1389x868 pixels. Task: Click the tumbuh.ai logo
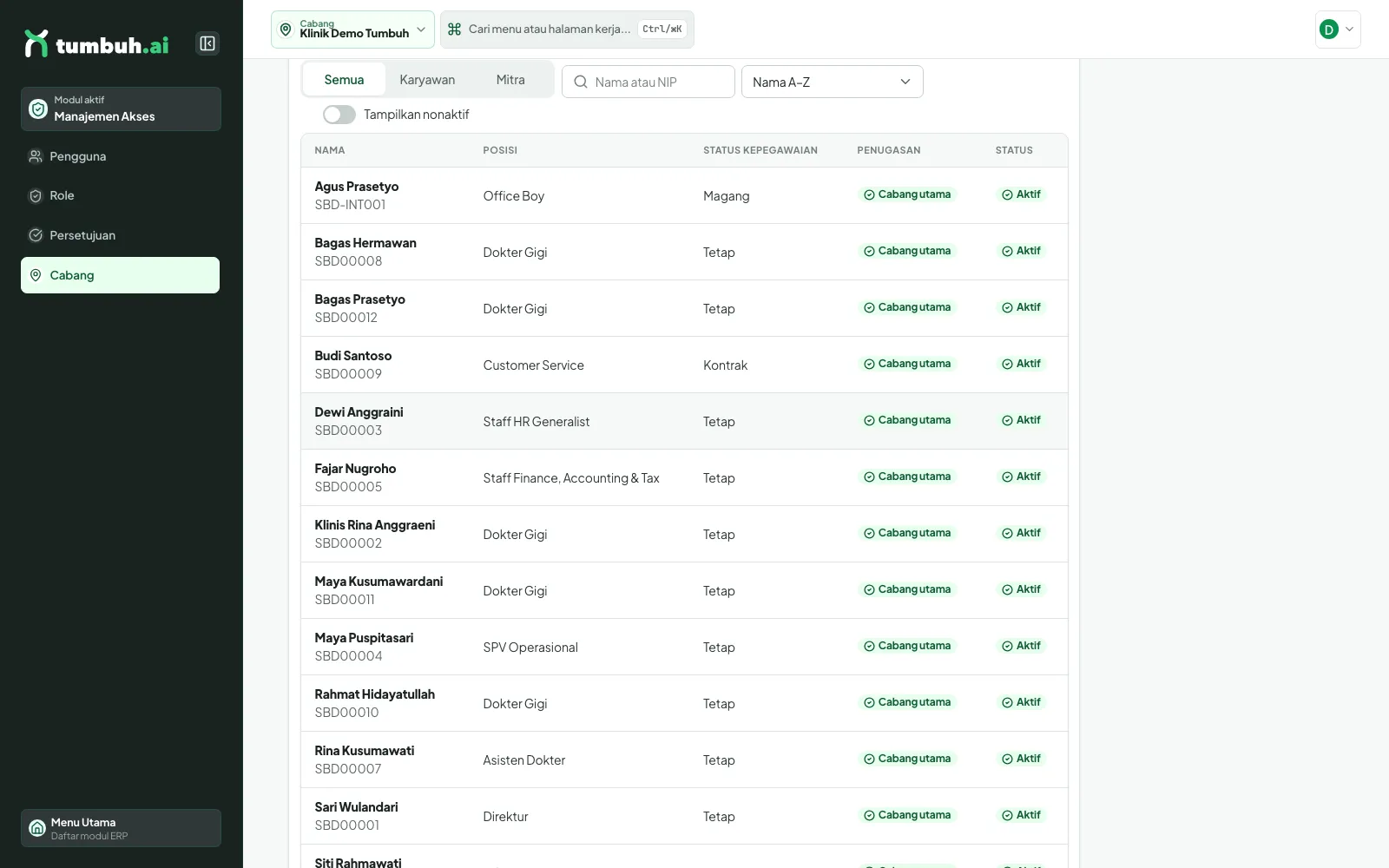pyautogui.click(x=96, y=43)
